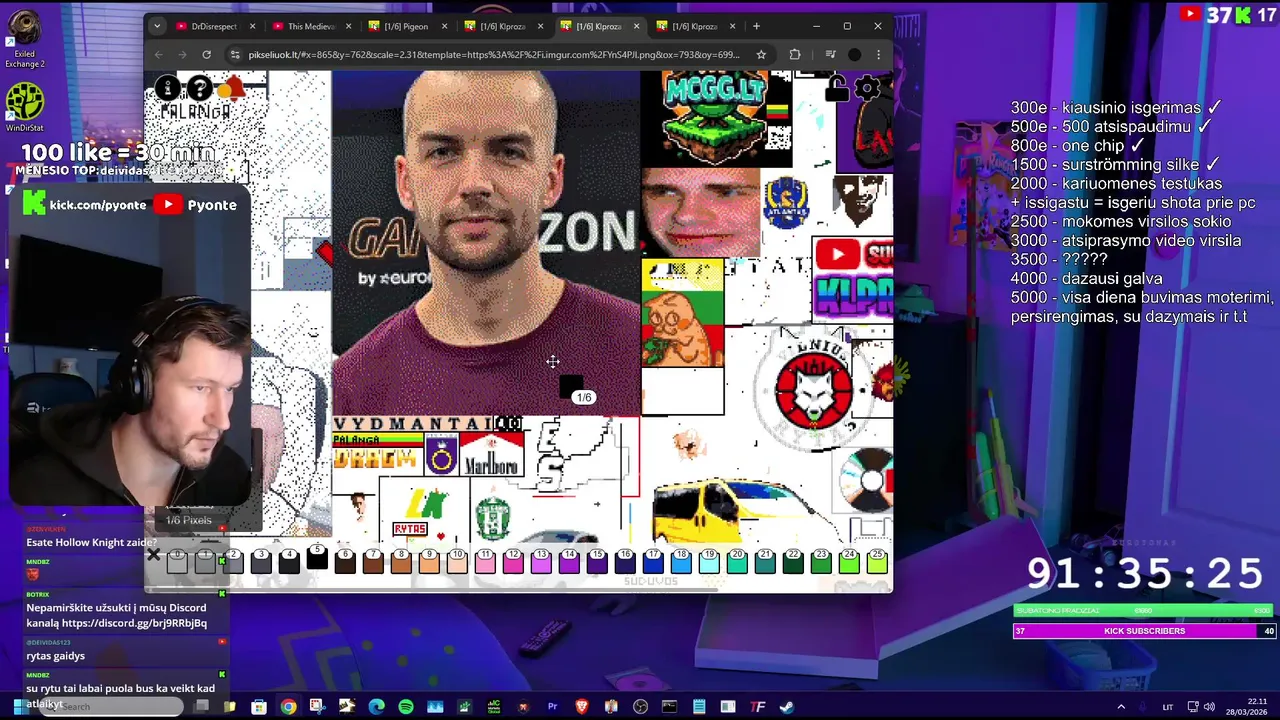Open a new browser tab
Viewport: 1280px width, 720px height.
756,26
